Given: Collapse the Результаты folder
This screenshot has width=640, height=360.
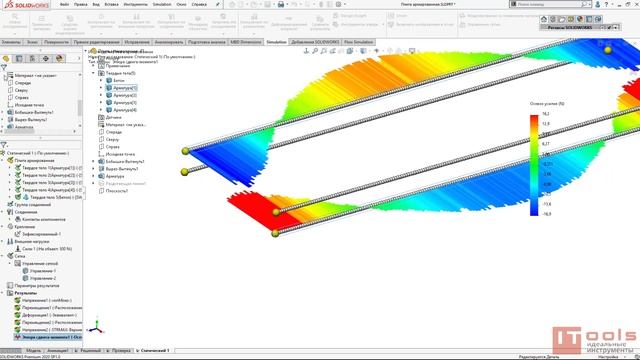Looking at the screenshot, I should point(2,293).
